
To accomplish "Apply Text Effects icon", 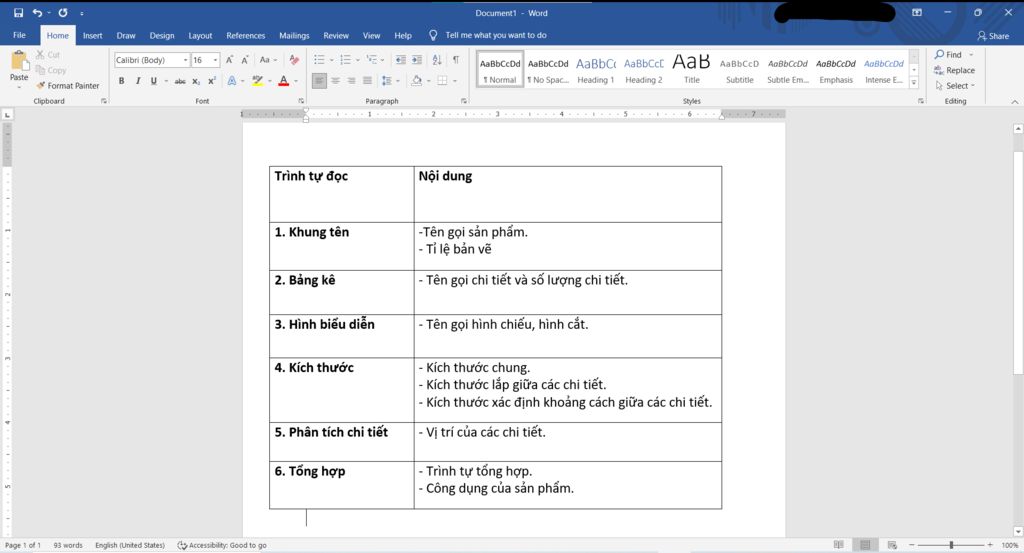I will click(232, 81).
